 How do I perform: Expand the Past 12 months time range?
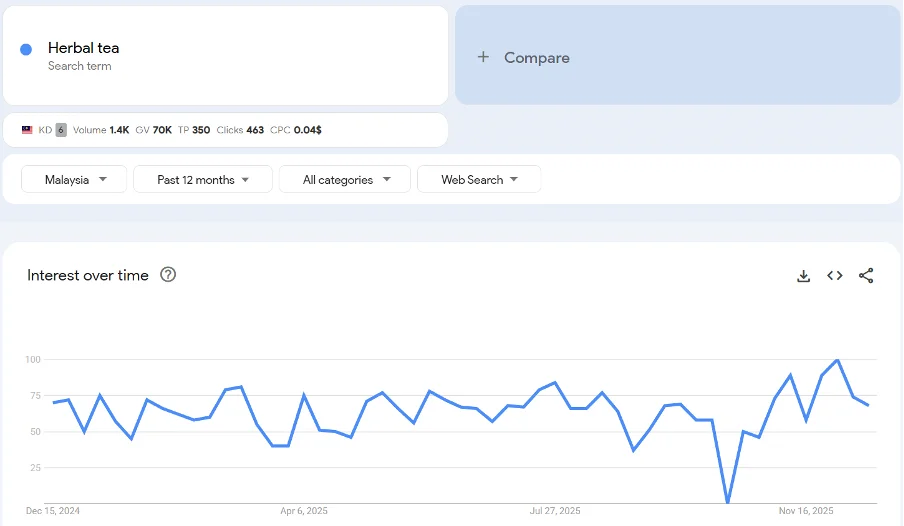203,180
